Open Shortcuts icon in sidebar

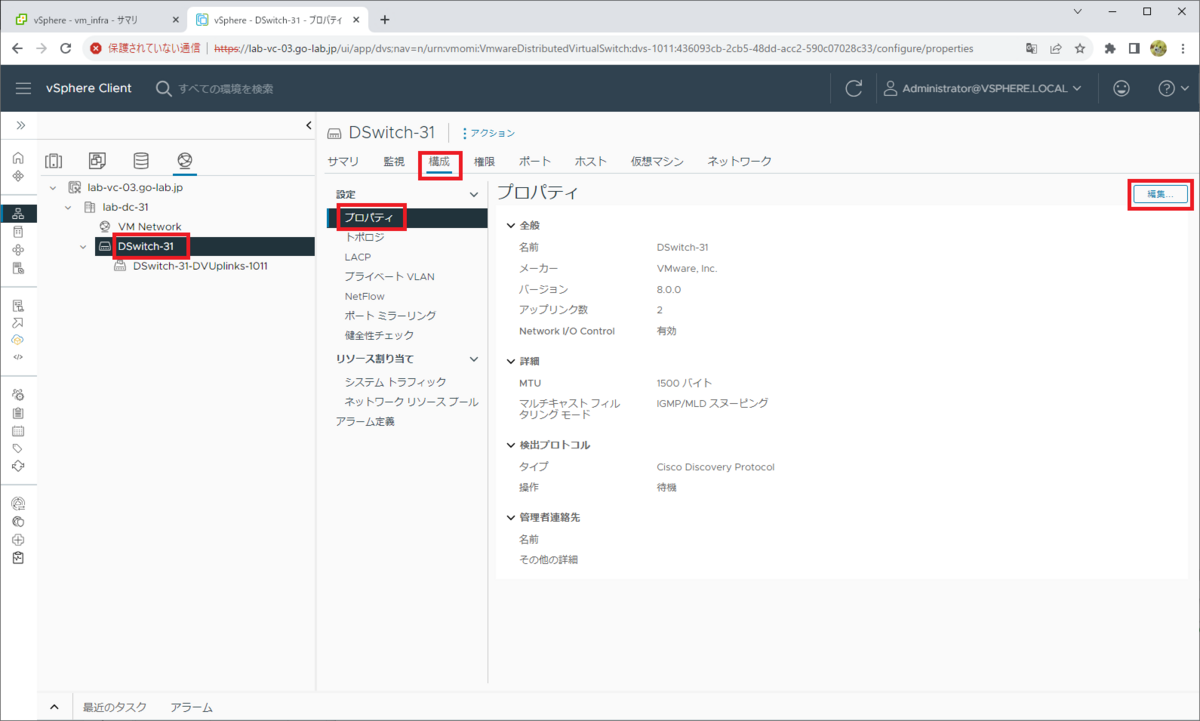tap(18, 176)
